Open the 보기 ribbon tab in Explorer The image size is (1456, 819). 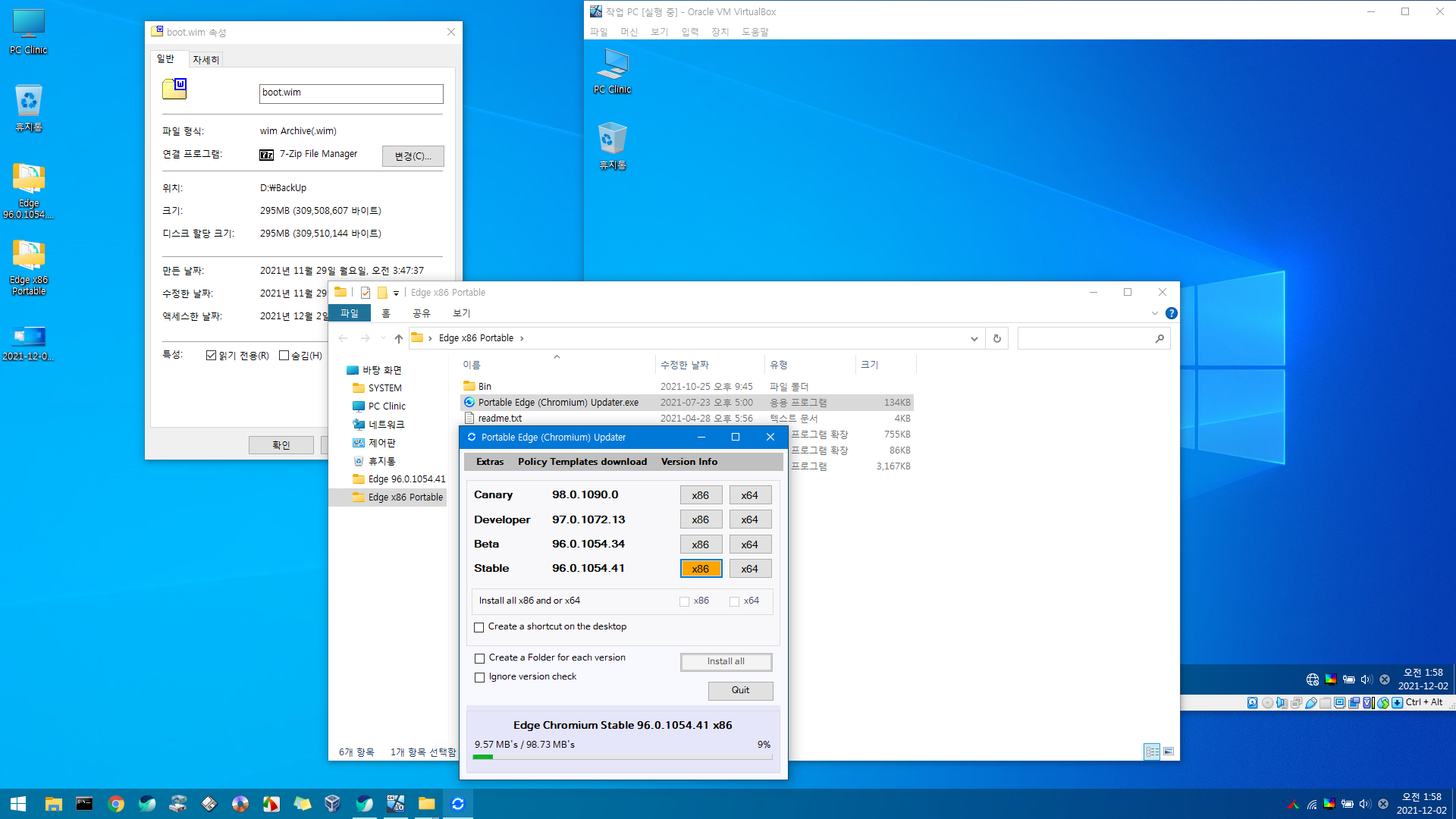[462, 313]
